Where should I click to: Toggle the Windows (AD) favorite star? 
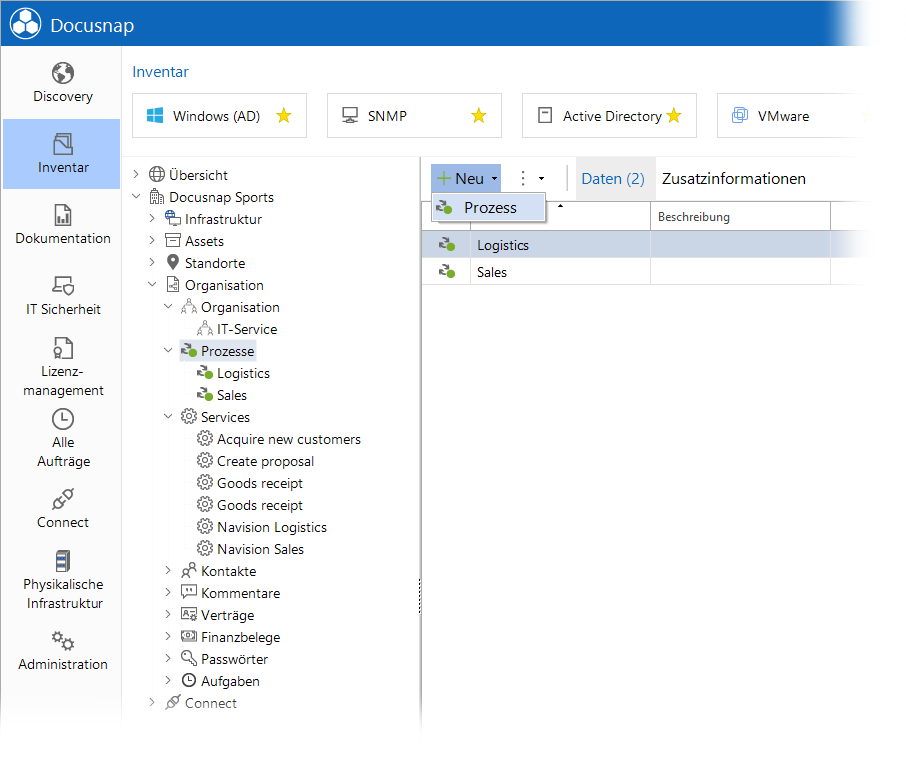[x=284, y=116]
